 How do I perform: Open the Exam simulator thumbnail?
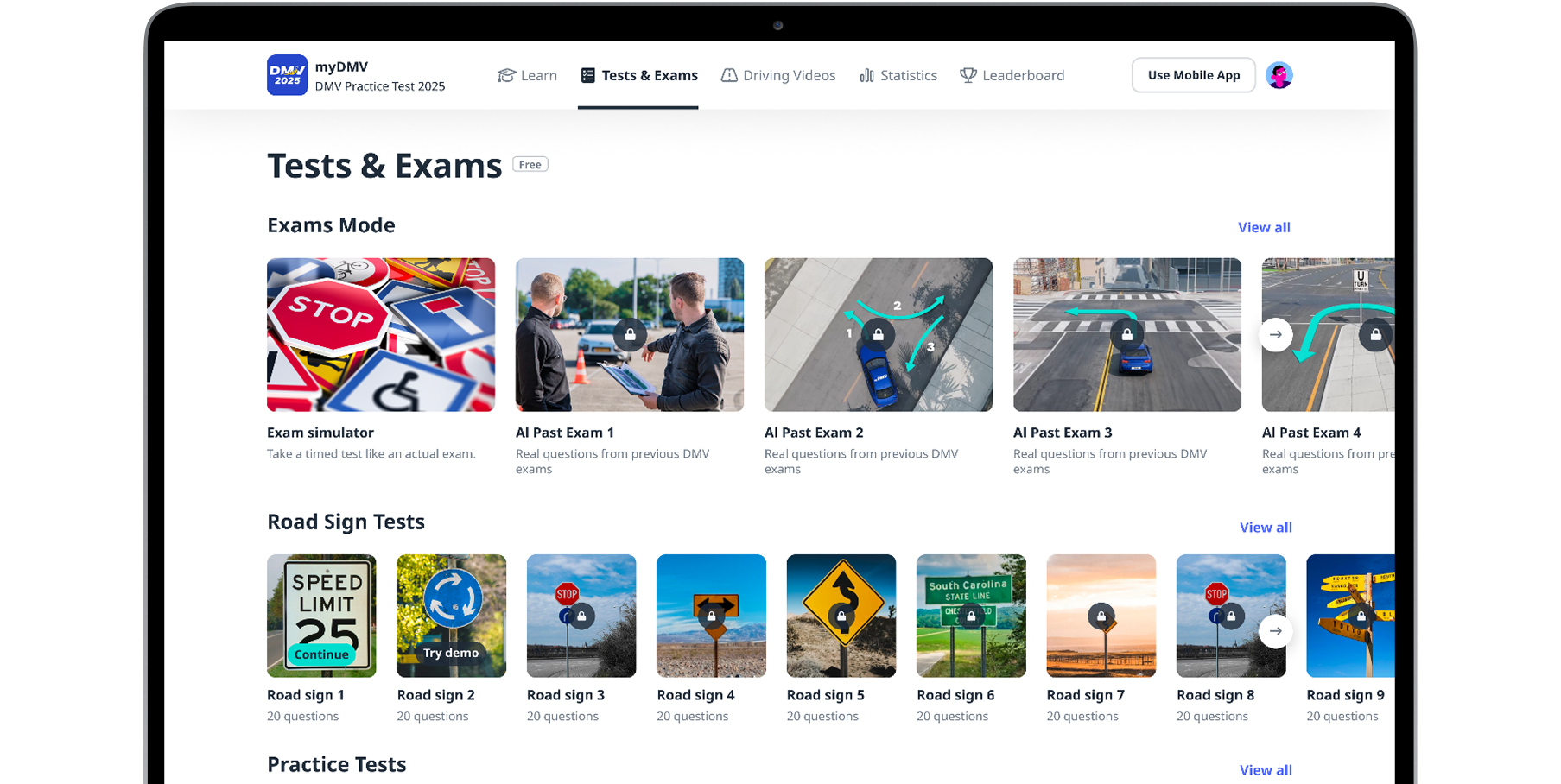click(x=381, y=334)
